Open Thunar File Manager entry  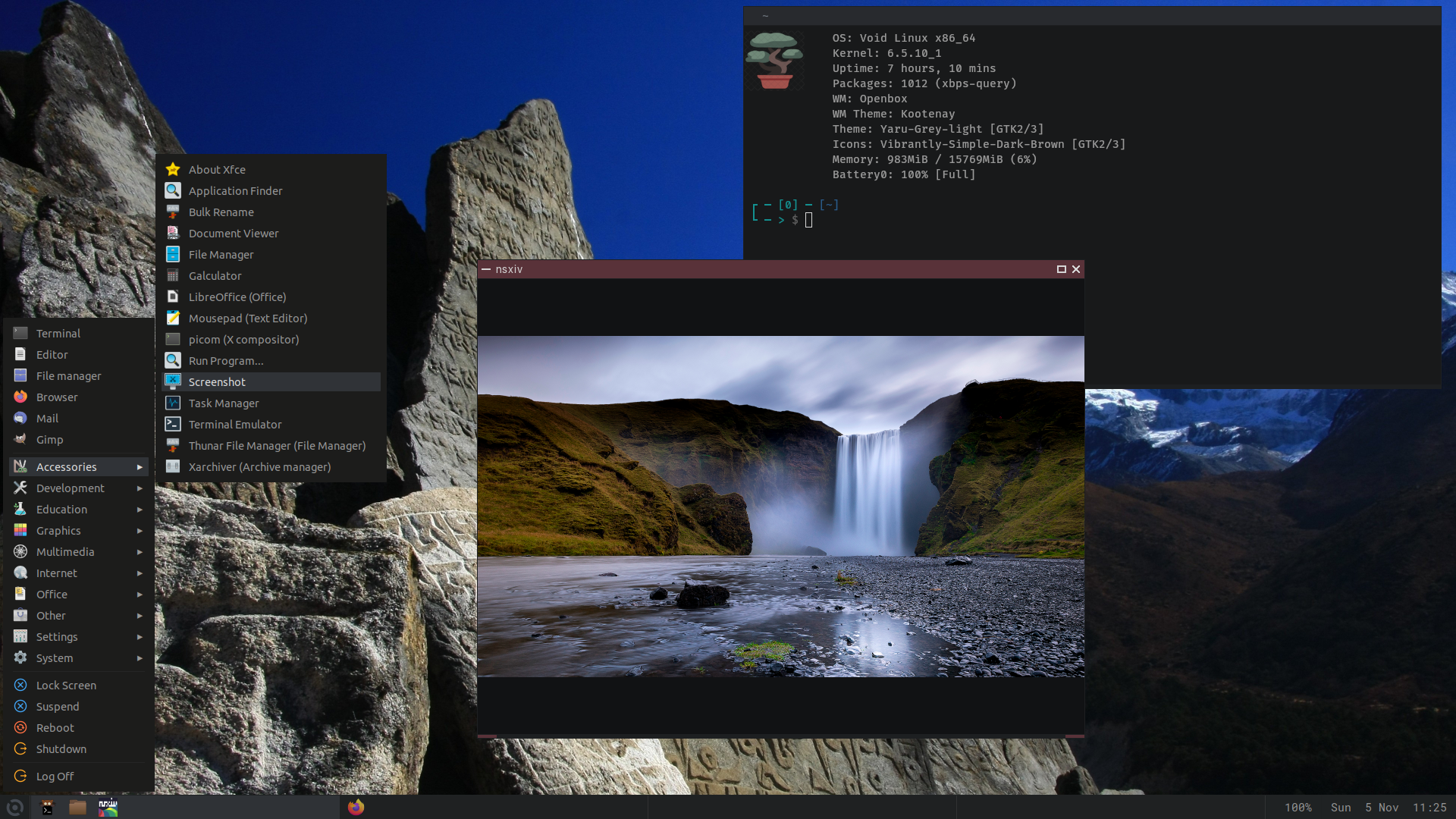tap(271, 446)
